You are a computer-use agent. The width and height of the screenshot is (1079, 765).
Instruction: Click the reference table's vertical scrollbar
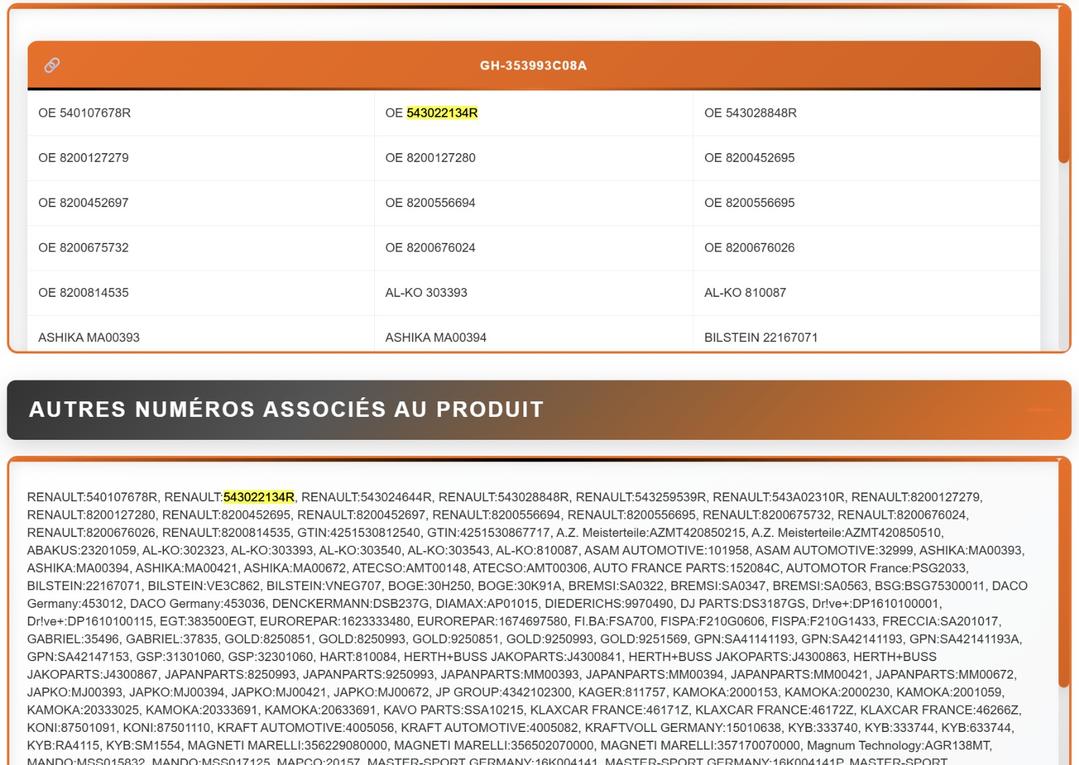tap(1063, 85)
